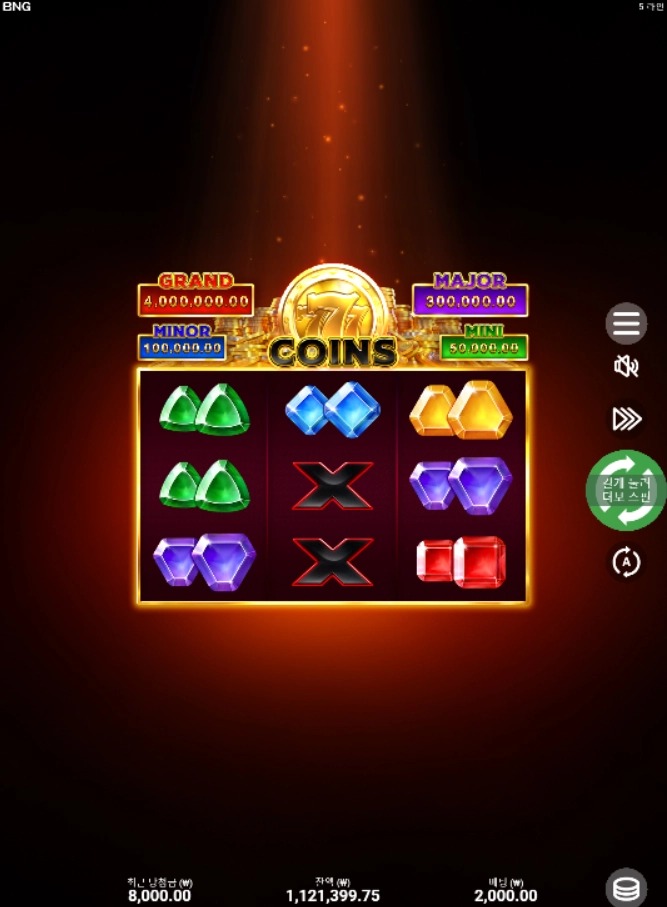Click the bottom-left purple gem symbol

click(x=204, y=562)
